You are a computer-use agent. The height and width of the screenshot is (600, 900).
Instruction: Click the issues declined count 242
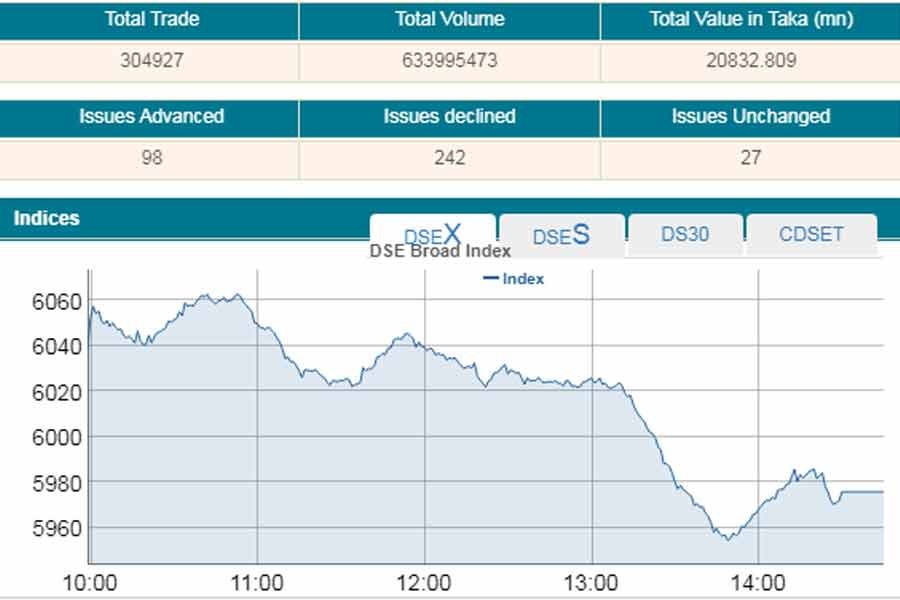point(449,157)
